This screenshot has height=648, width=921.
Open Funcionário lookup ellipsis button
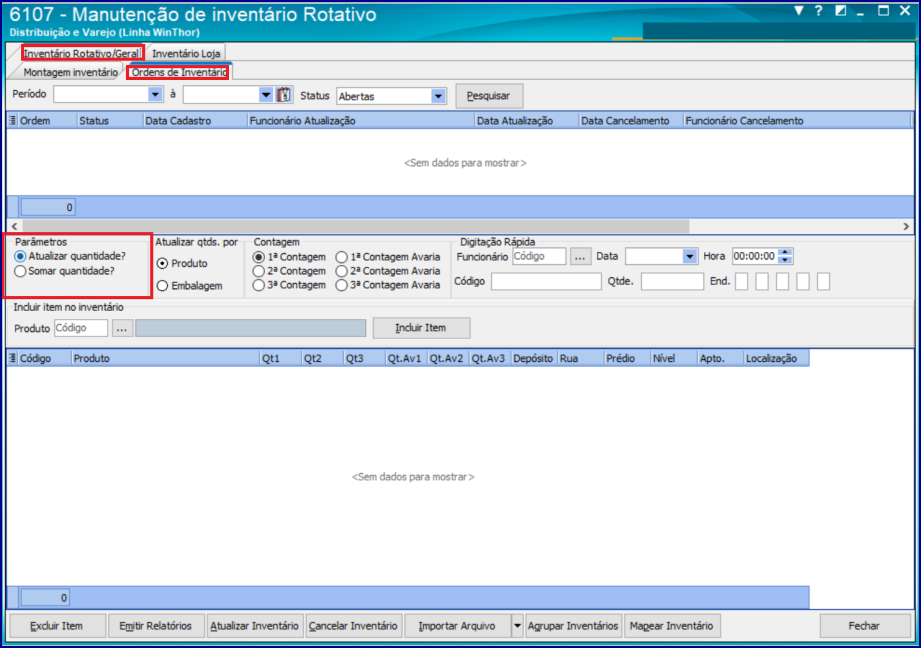click(x=580, y=257)
